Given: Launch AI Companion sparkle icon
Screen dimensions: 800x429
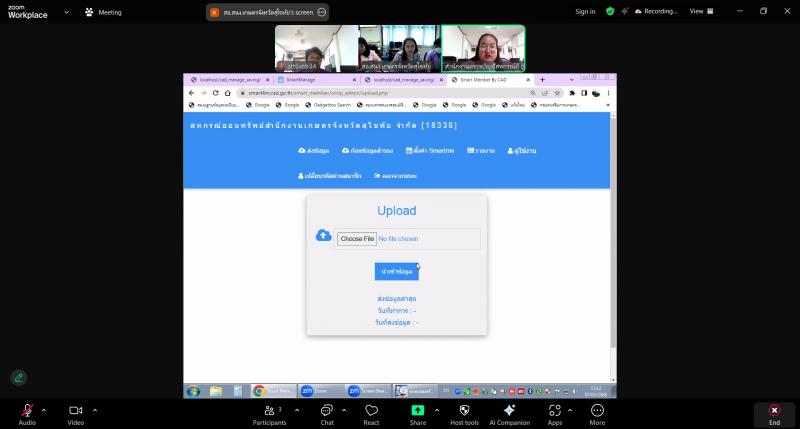Looking at the screenshot, I should click(509, 411).
